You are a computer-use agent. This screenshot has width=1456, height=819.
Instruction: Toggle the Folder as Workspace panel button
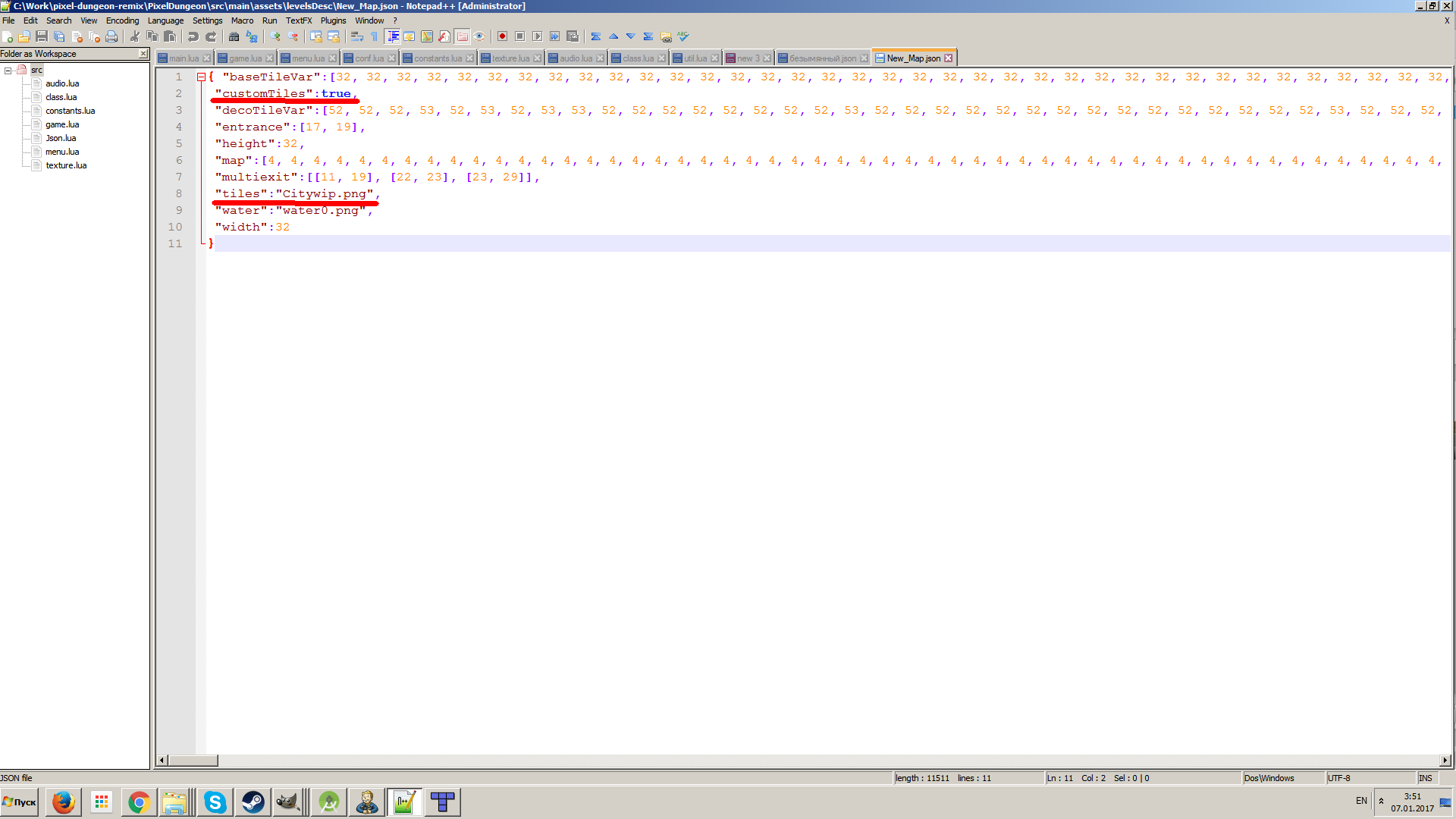(462, 36)
